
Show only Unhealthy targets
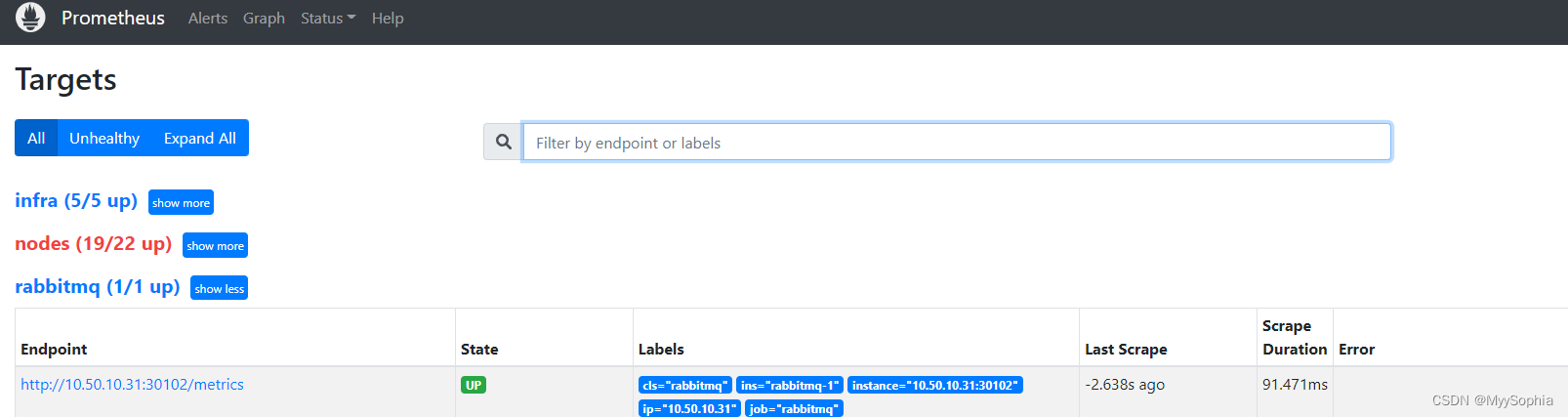(104, 138)
